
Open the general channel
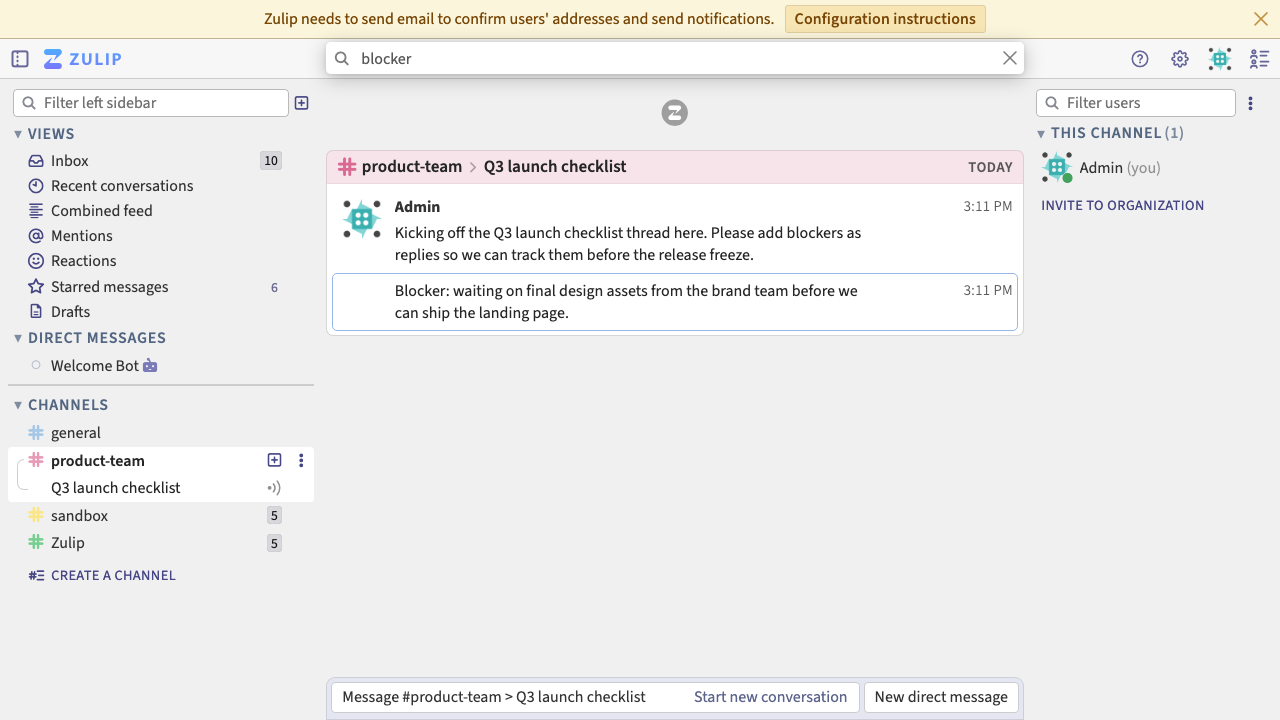coord(76,433)
